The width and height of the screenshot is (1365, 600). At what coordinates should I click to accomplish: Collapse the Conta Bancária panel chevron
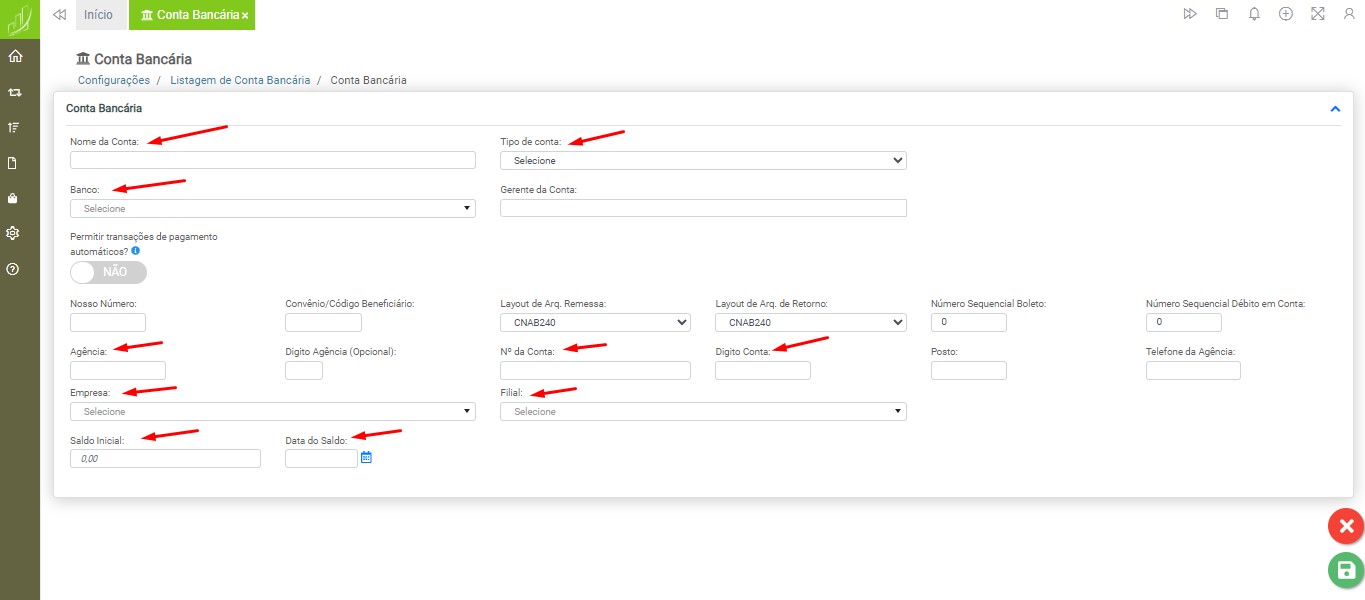[1335, 109]
